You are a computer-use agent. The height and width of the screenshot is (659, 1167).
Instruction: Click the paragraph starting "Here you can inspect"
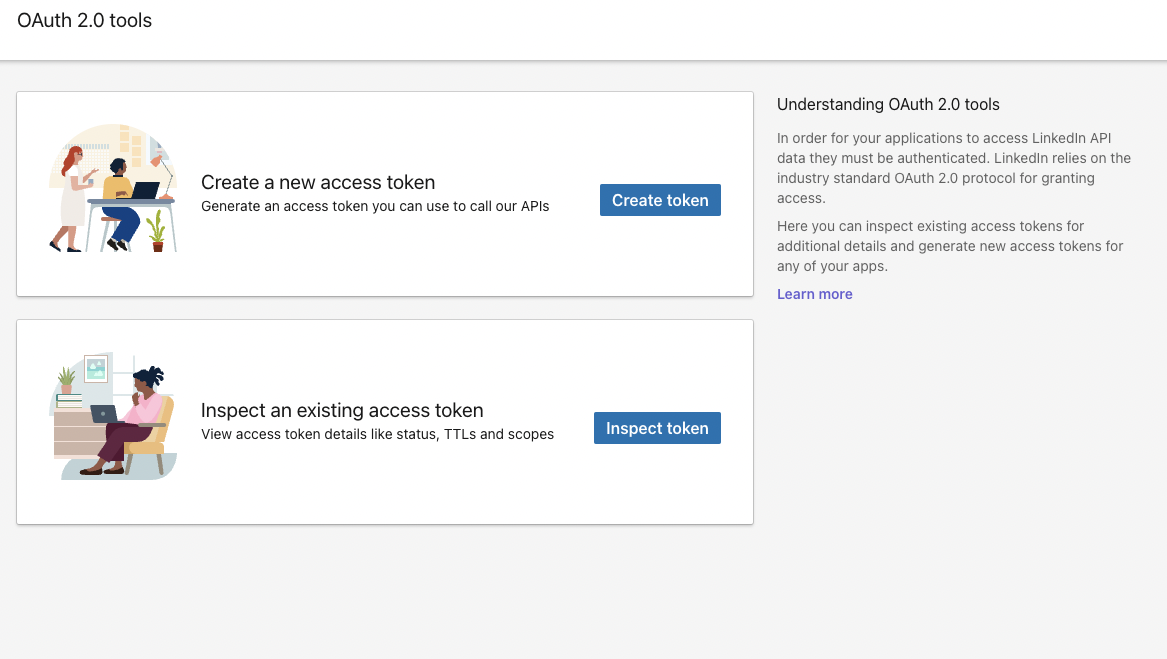click(950, 246)
